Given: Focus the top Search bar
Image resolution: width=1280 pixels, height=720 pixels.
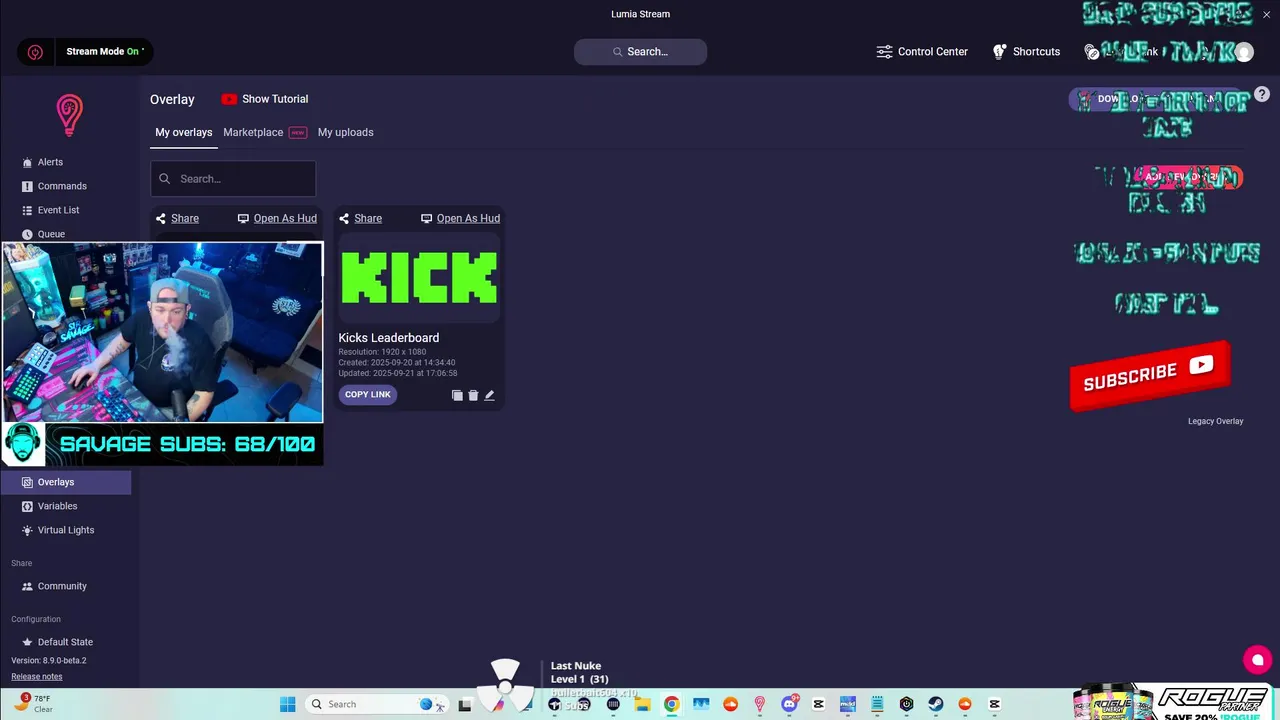Looking at the screenshot, I should [640, 52].
